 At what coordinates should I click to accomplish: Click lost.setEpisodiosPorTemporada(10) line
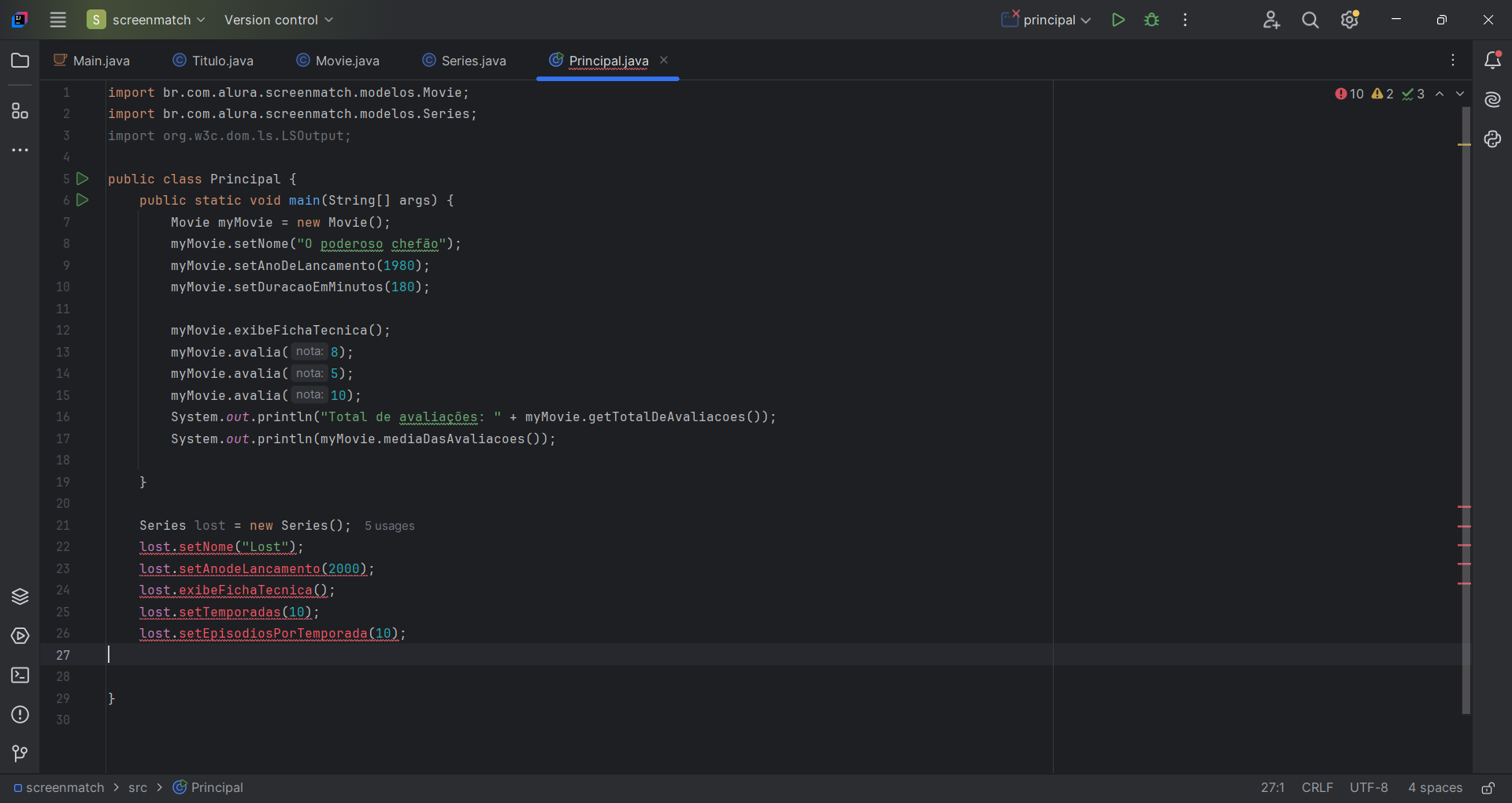coord(272,634)
